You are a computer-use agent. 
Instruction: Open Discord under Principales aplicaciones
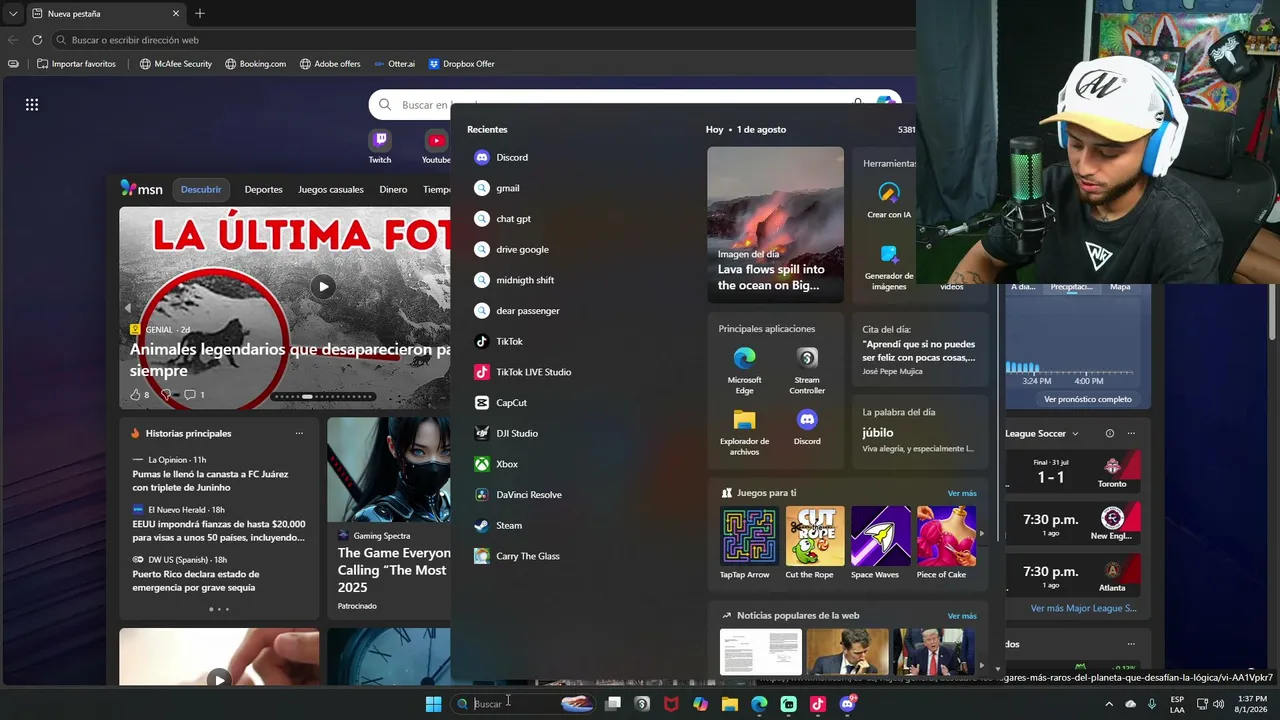[x=807, y=427]
